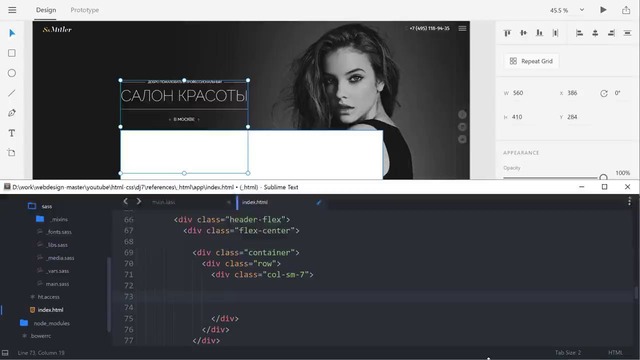Switch to the Prototype tab

84,10
